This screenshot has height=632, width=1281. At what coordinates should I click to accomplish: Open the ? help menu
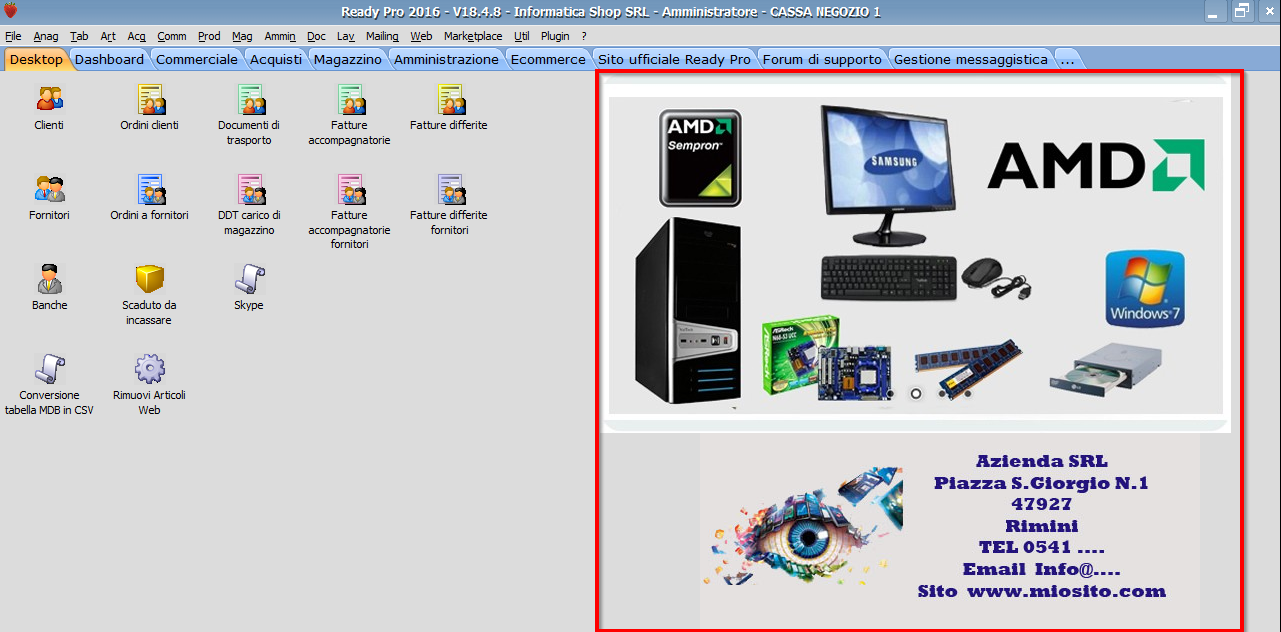(x=584, y=36)
